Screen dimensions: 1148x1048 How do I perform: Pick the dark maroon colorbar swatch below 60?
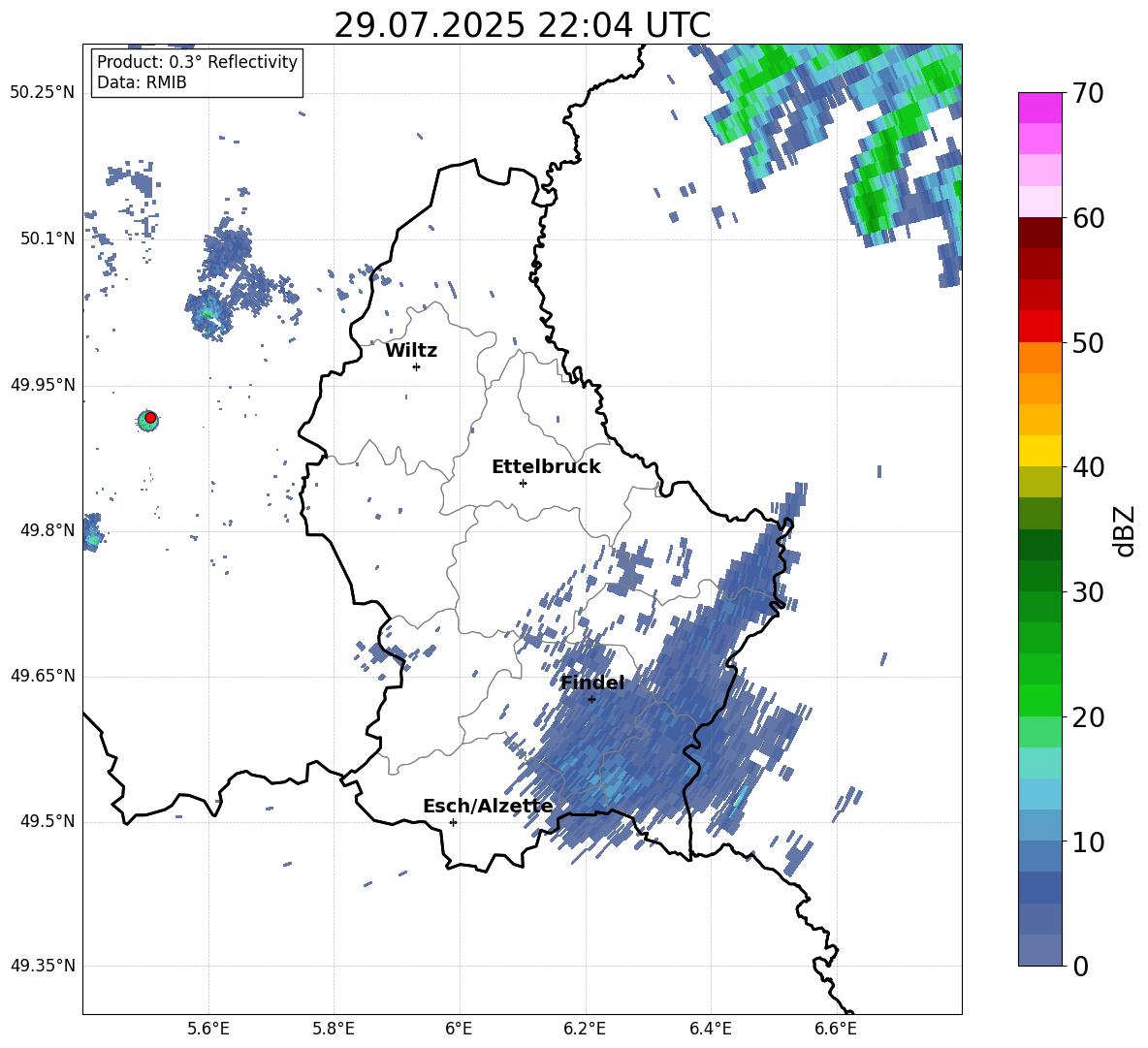point(1039,233)
